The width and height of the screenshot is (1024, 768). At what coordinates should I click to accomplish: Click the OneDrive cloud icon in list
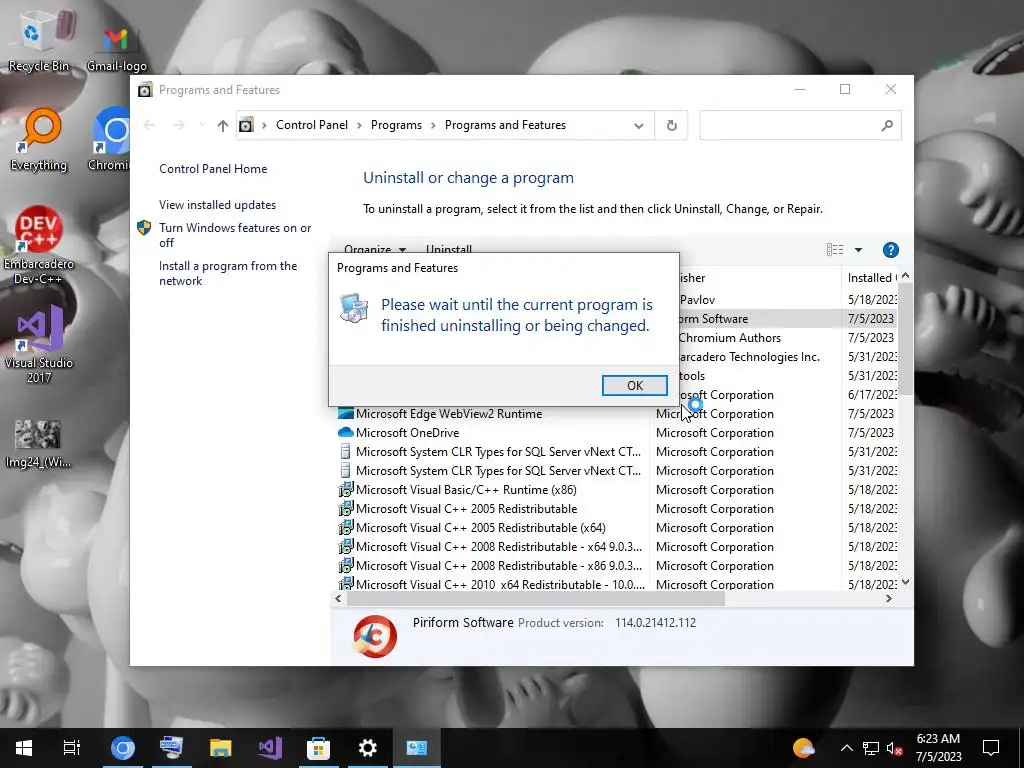tap(345, 432)
